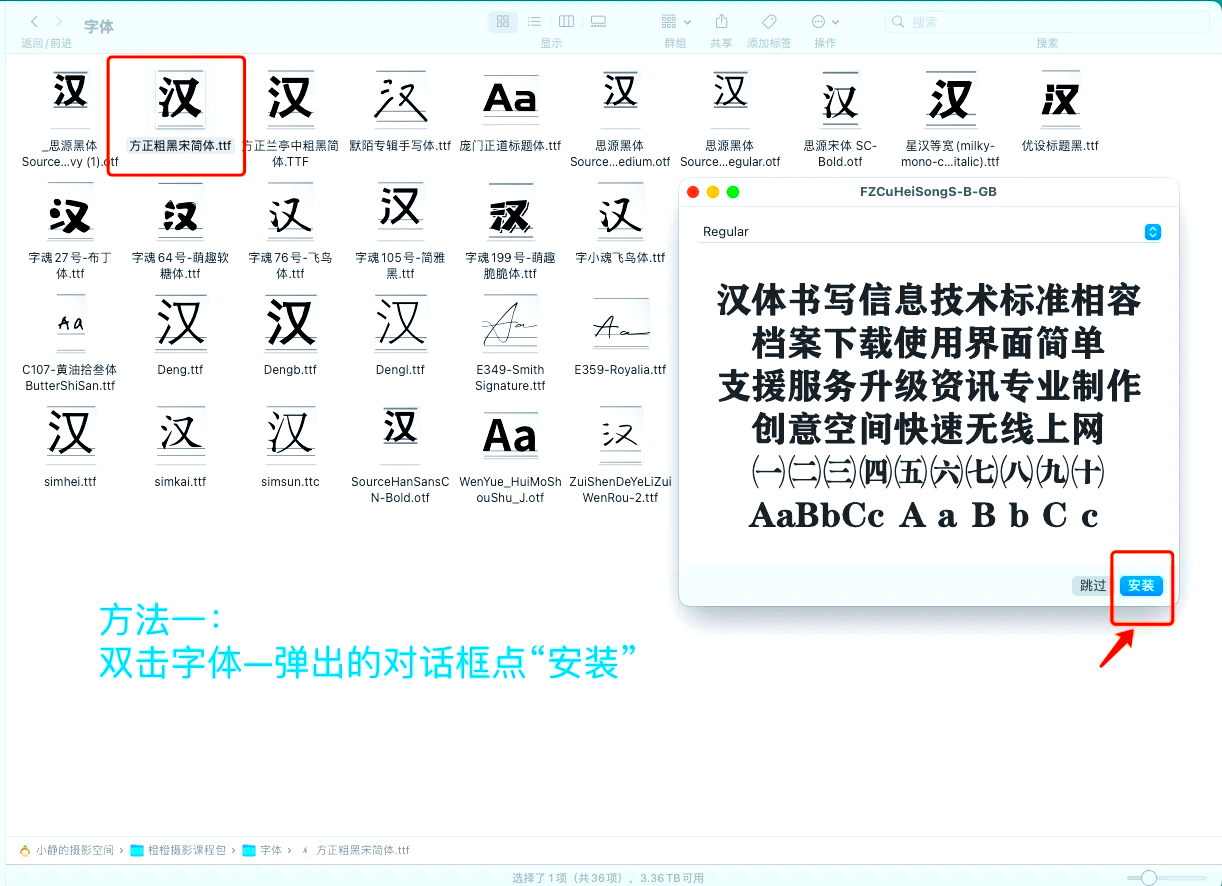Click the Add Tags (添加标签) icon
1222x886 pixels.
pos(769,21)
